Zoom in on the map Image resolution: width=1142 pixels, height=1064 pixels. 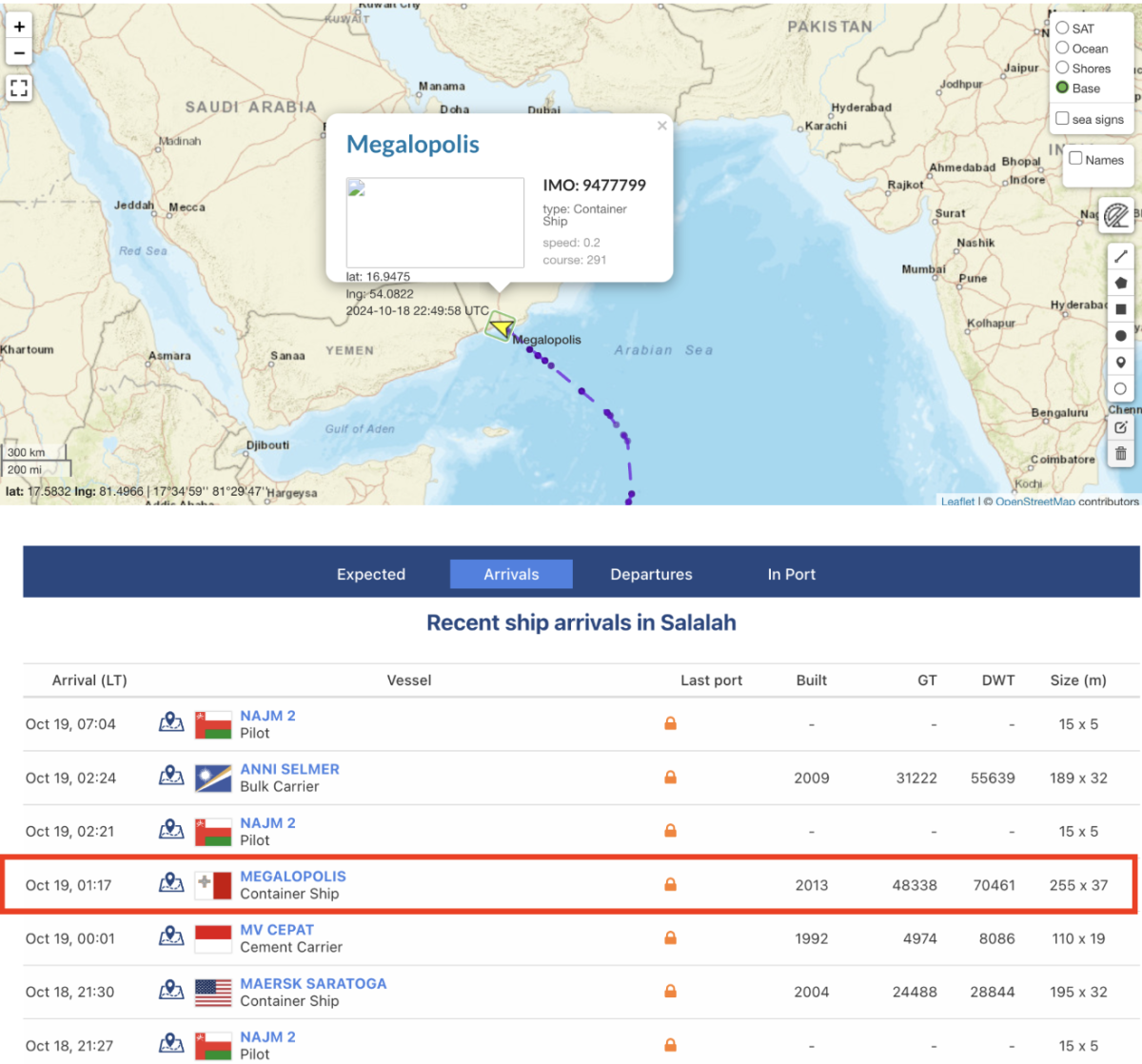coord(19,27)
